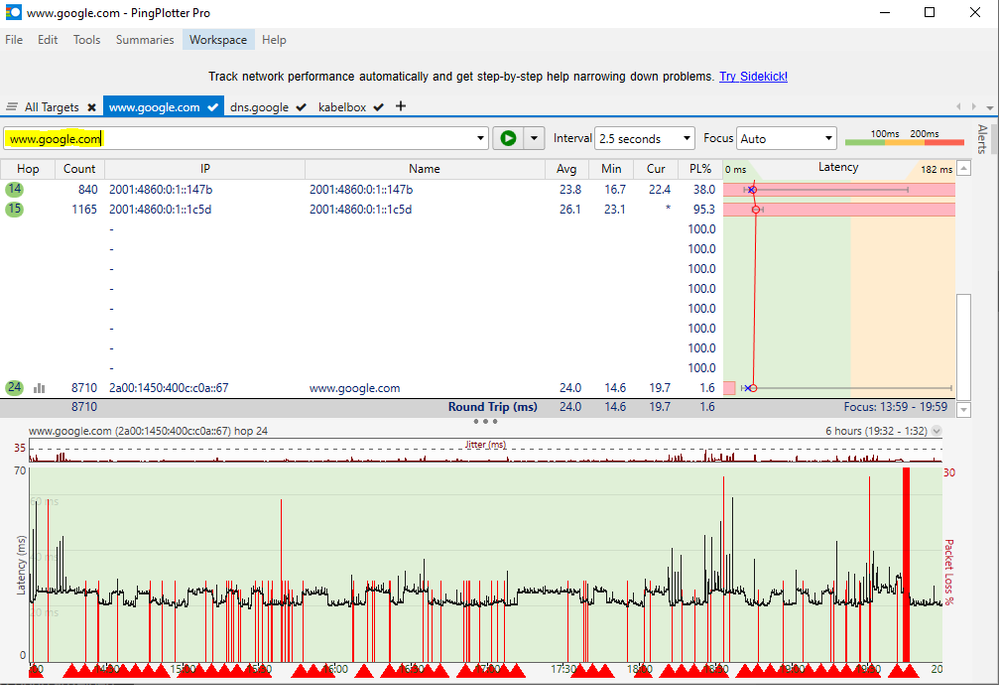The width and height of the screenshot is (999, 685).
Task: Click the Hop column header
Action: click(x=27, y=169)
